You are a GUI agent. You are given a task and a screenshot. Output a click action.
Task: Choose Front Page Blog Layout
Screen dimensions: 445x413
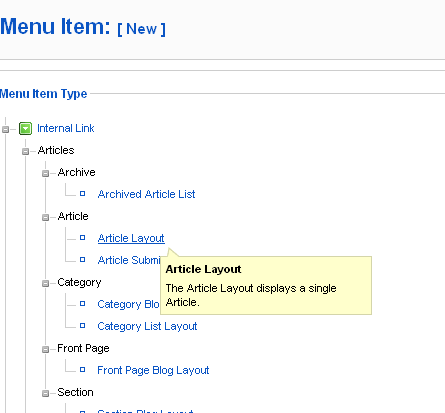point(153,370)
